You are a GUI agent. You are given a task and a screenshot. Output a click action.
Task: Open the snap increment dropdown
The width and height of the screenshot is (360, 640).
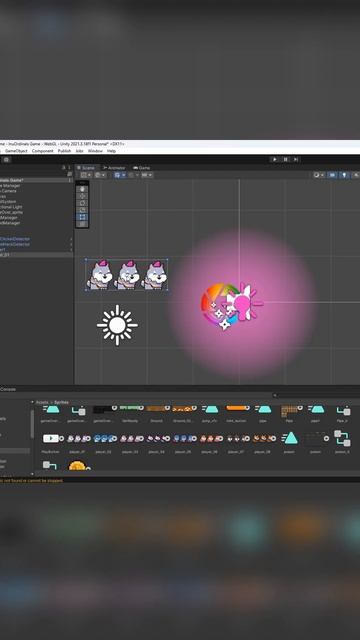click(147, 175)
